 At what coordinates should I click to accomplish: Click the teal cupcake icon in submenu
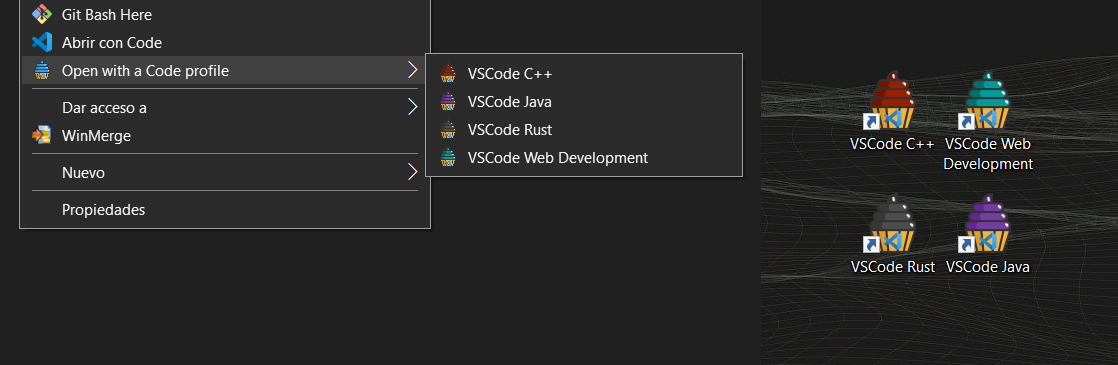click(448, 158)
